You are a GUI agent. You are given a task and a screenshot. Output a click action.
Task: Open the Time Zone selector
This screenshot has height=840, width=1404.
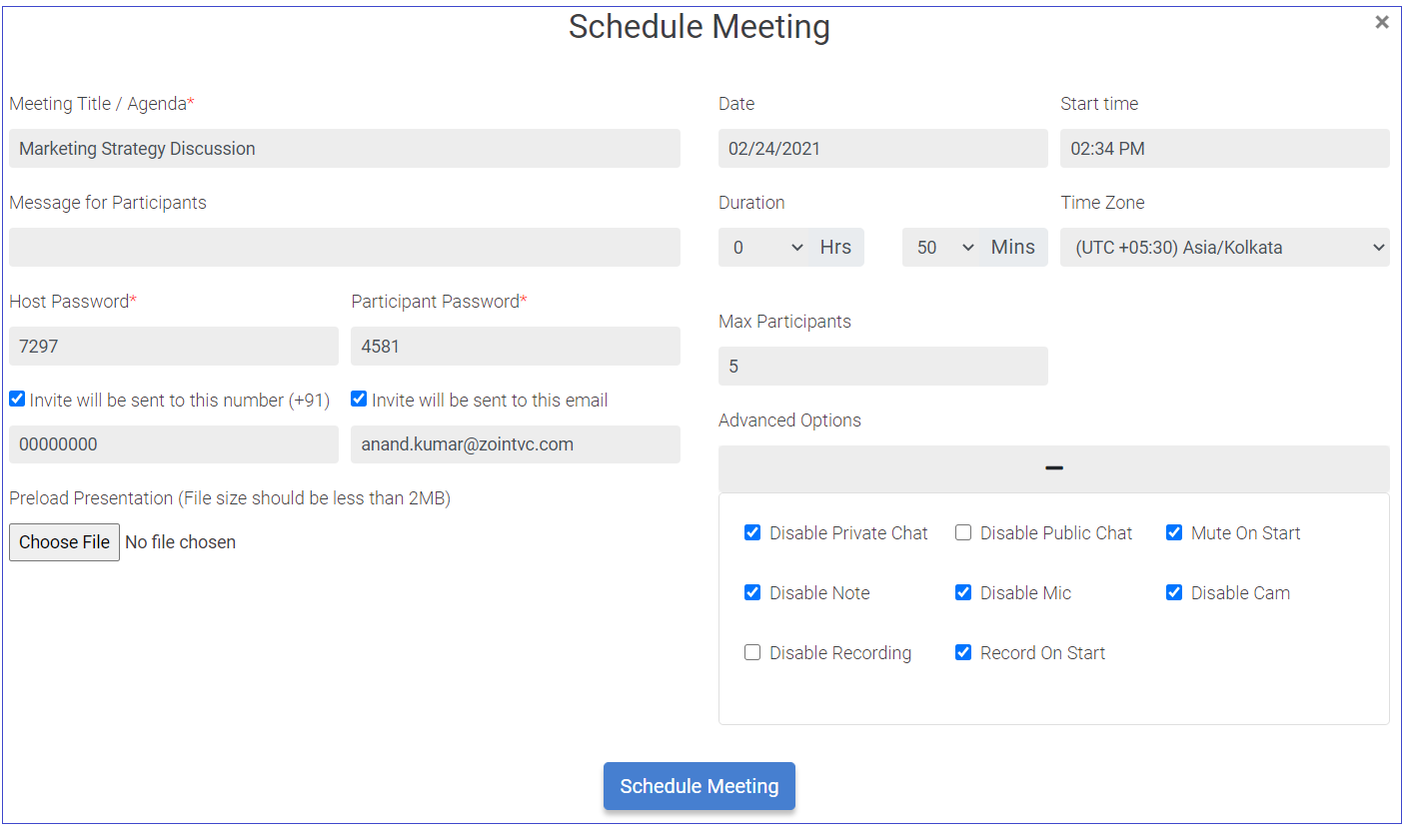pyautogui.click(x=1224, y=247)
